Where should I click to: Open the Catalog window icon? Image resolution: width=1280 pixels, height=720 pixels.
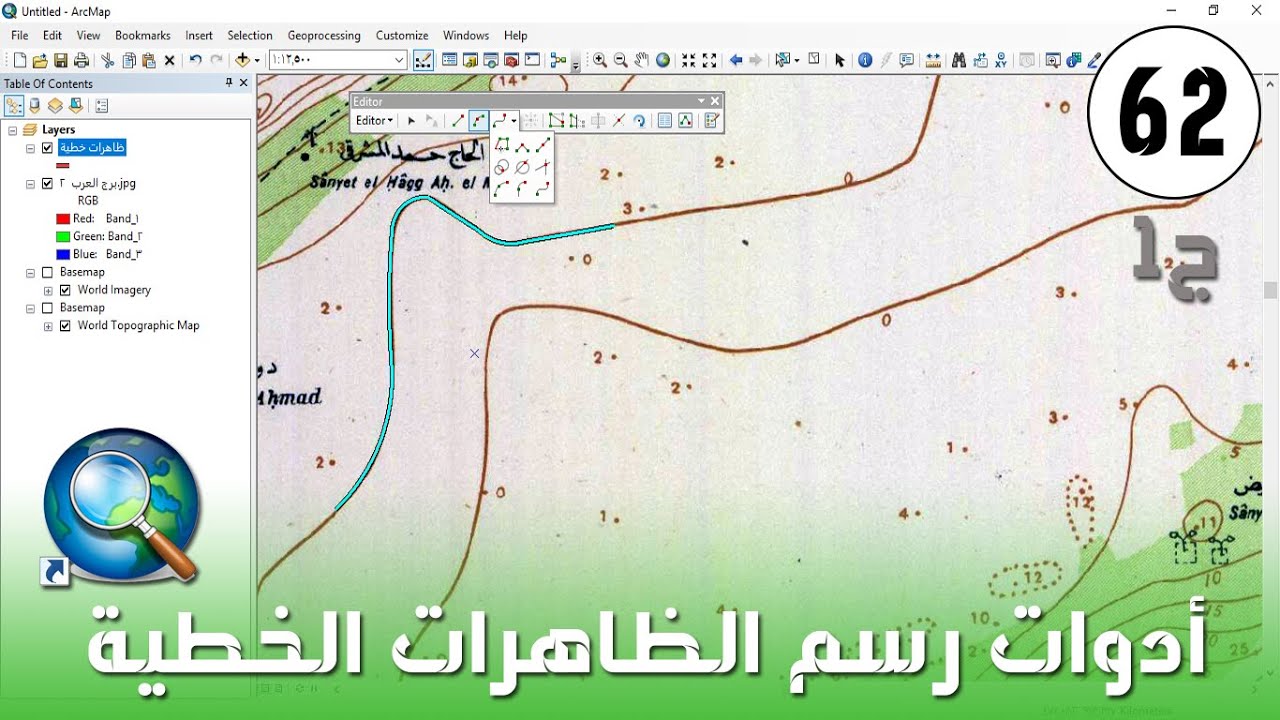[470, 60]
